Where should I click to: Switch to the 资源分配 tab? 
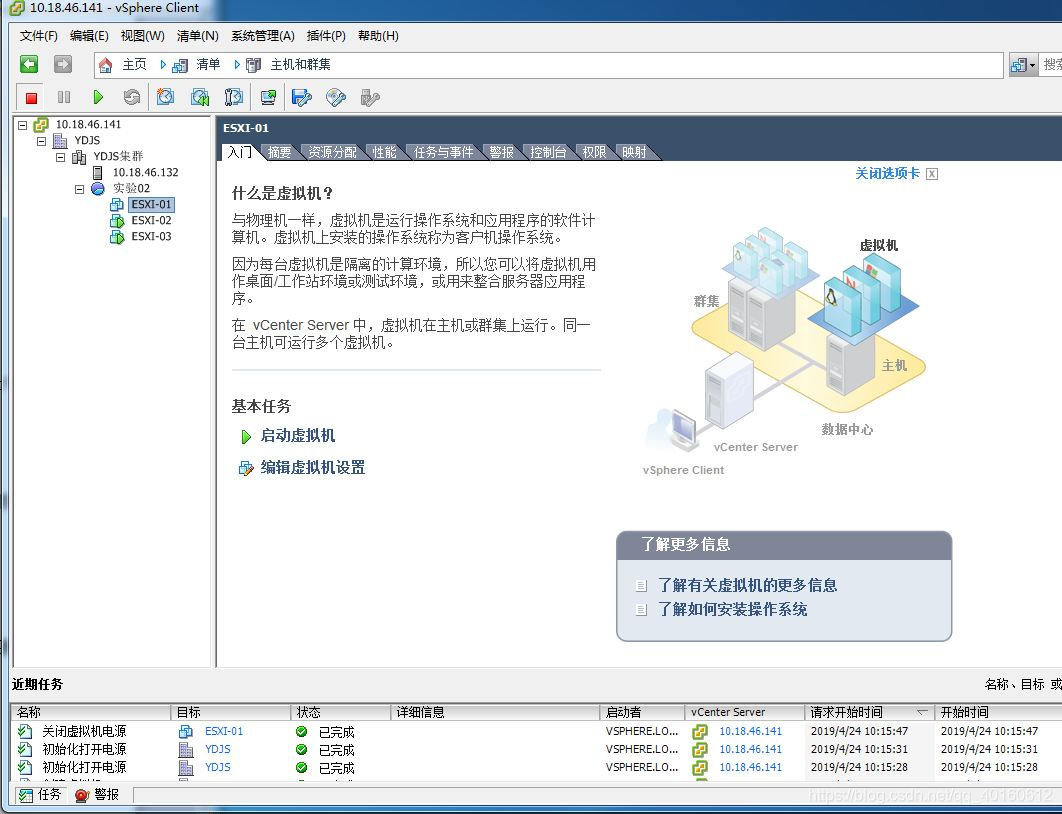332,152
